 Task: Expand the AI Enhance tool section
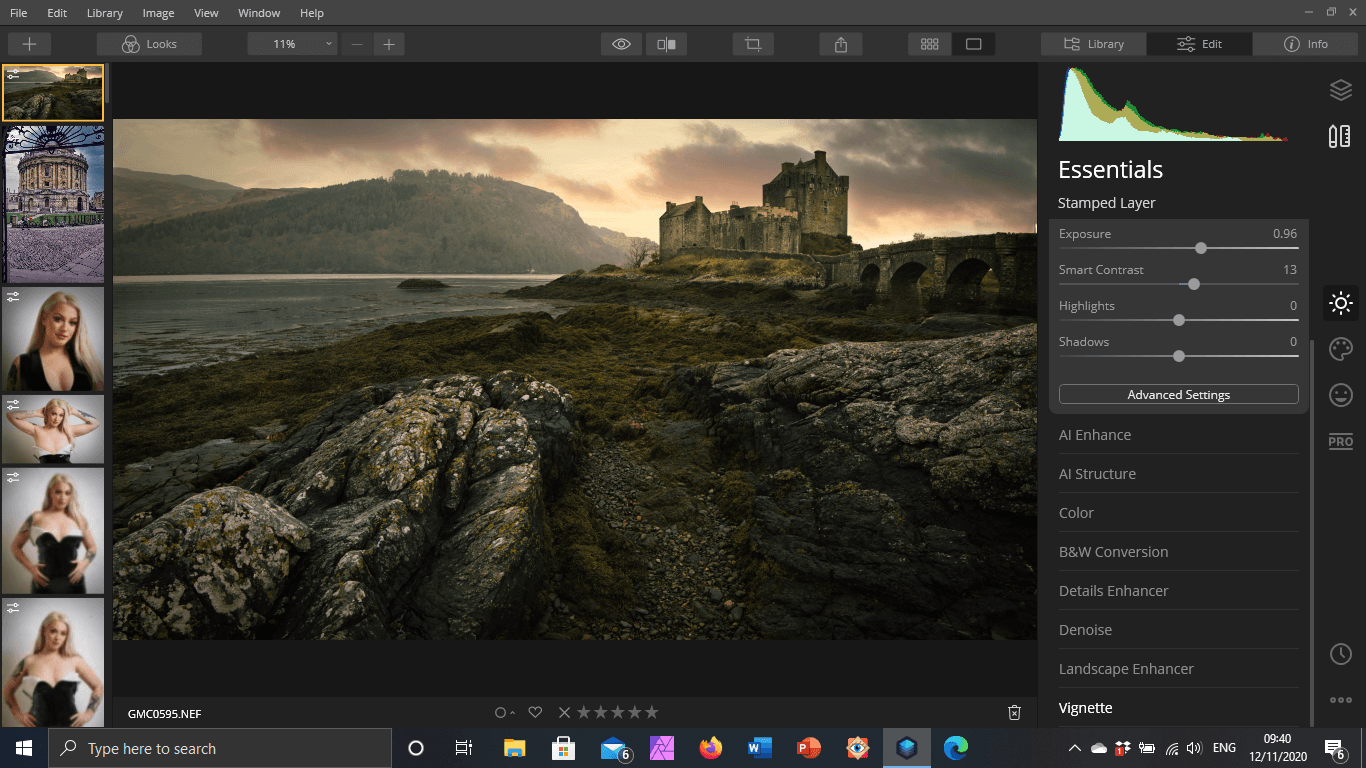[x=1095, y=435]
